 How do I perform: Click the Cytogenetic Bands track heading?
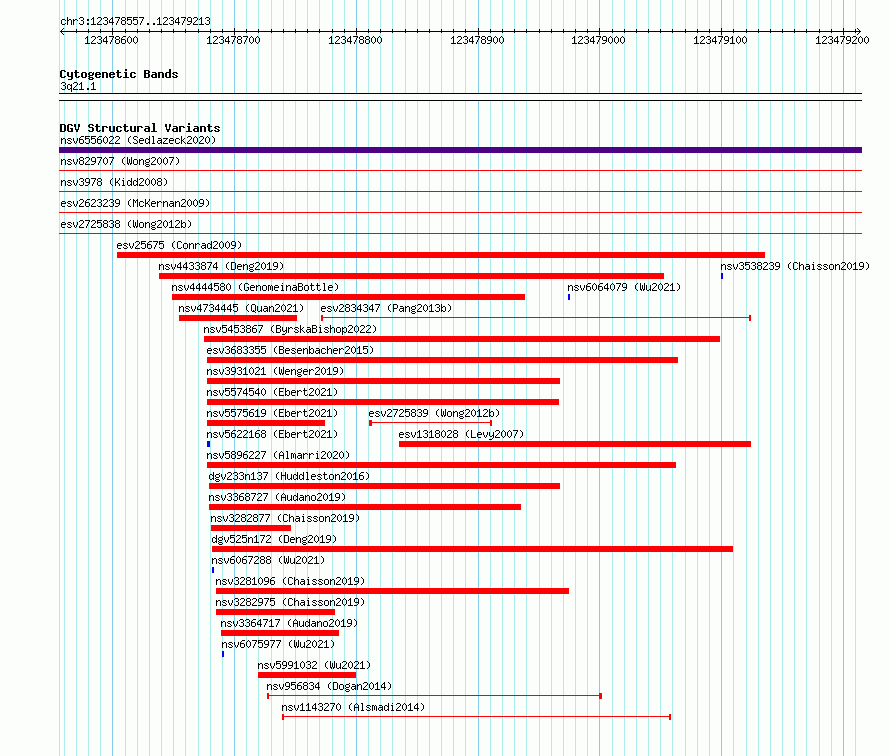pos(119,74)
